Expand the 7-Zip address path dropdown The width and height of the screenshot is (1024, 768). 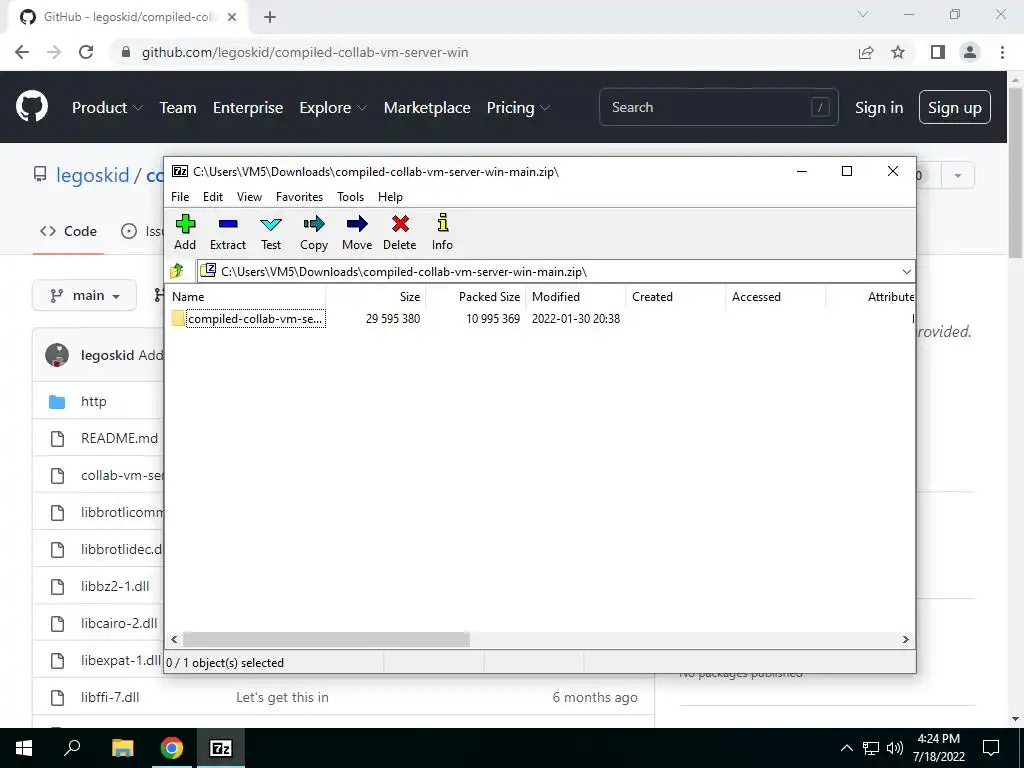906,272
